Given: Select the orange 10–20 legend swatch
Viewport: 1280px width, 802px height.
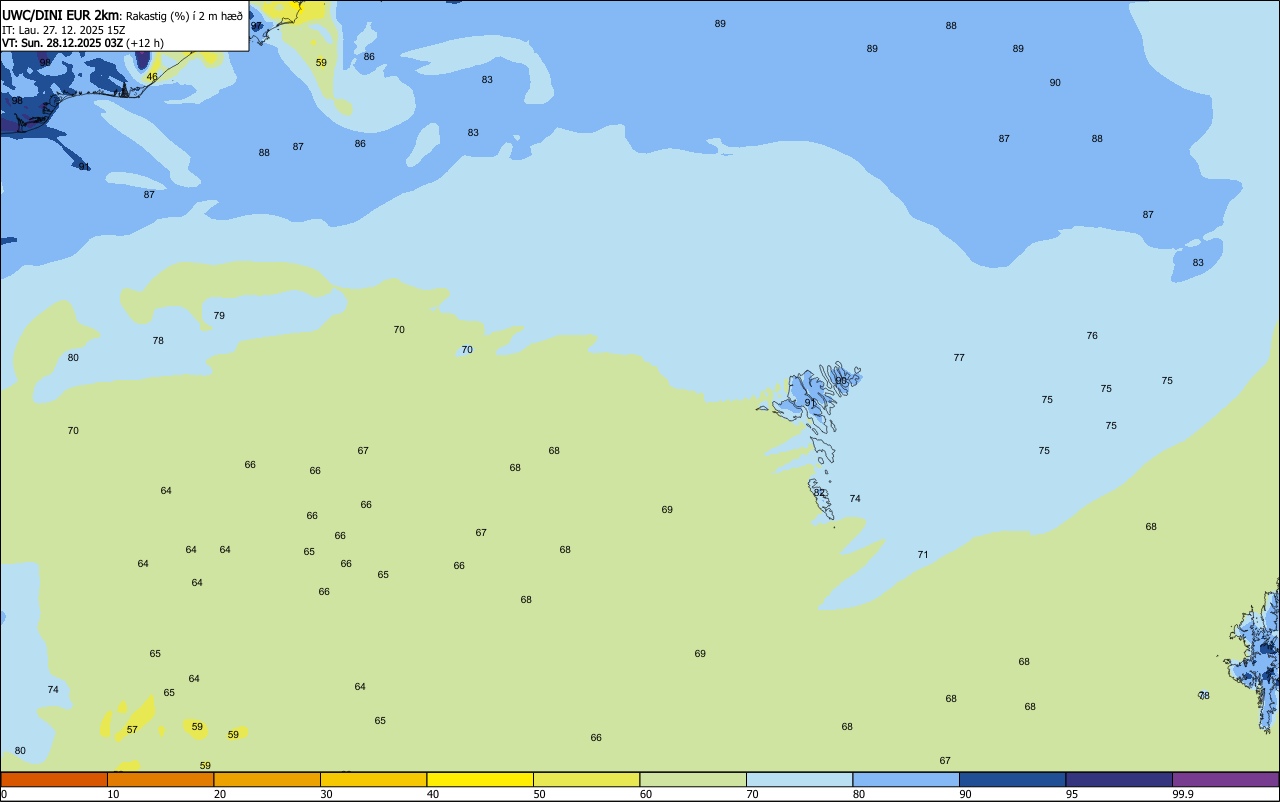Looking at the screenshot, I should (x=160, y=779).
